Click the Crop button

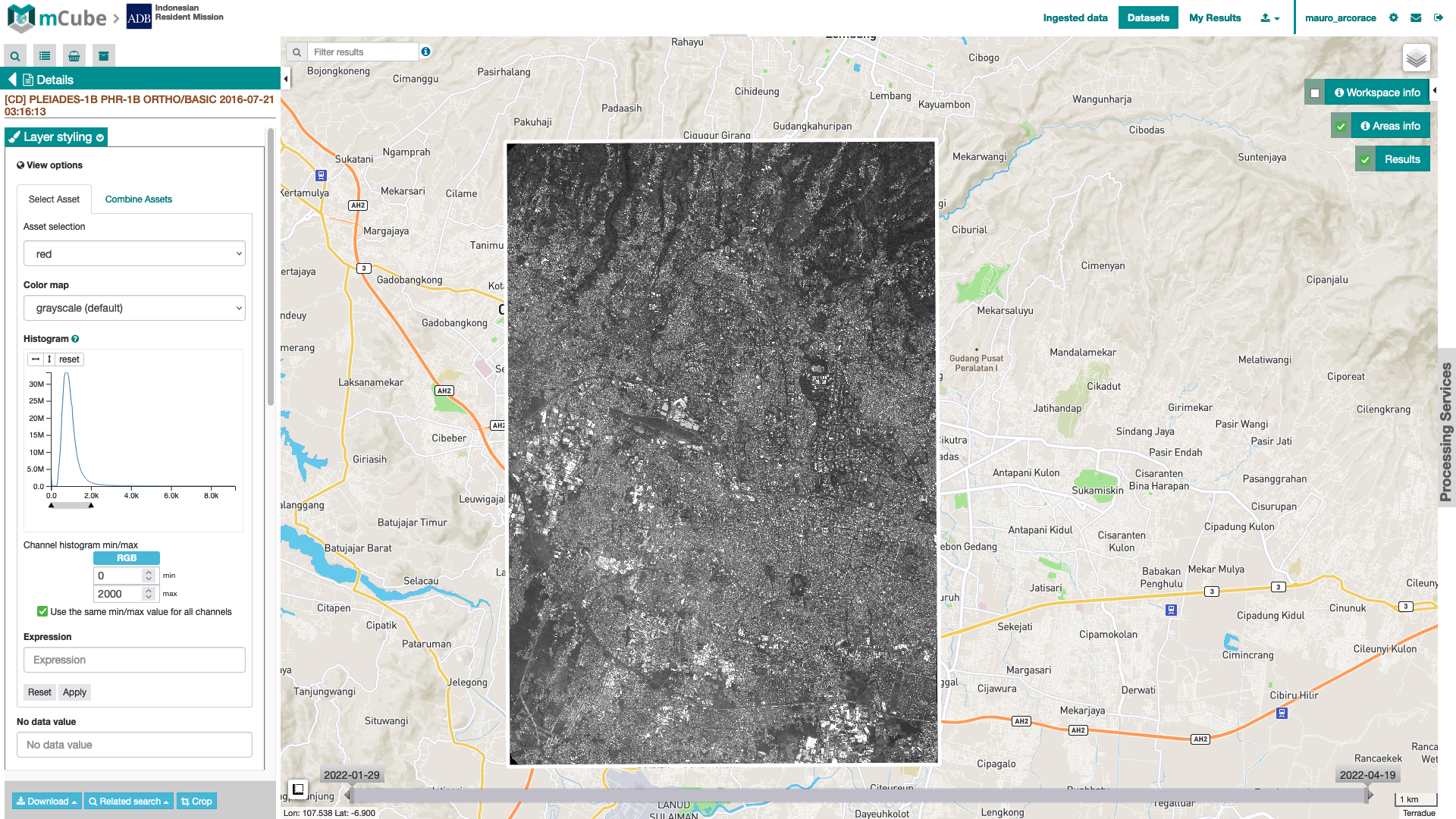[196, 802]
